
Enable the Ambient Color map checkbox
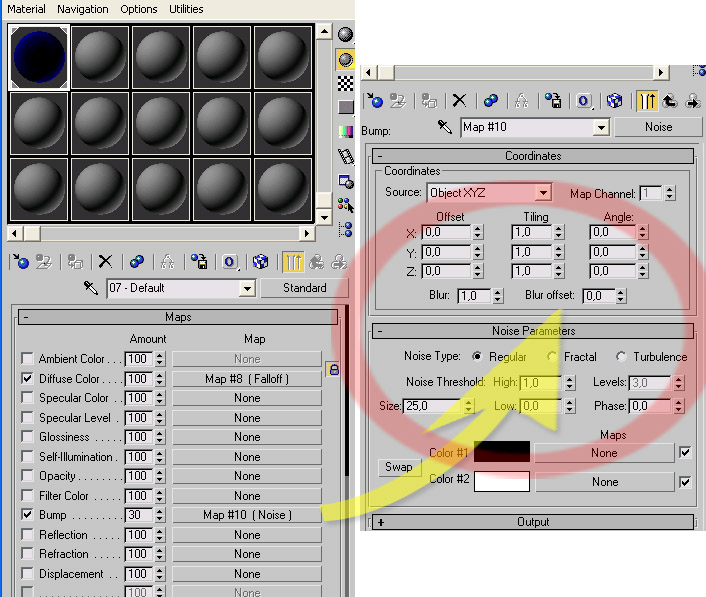pyautogui.click(x=27, y=359)
